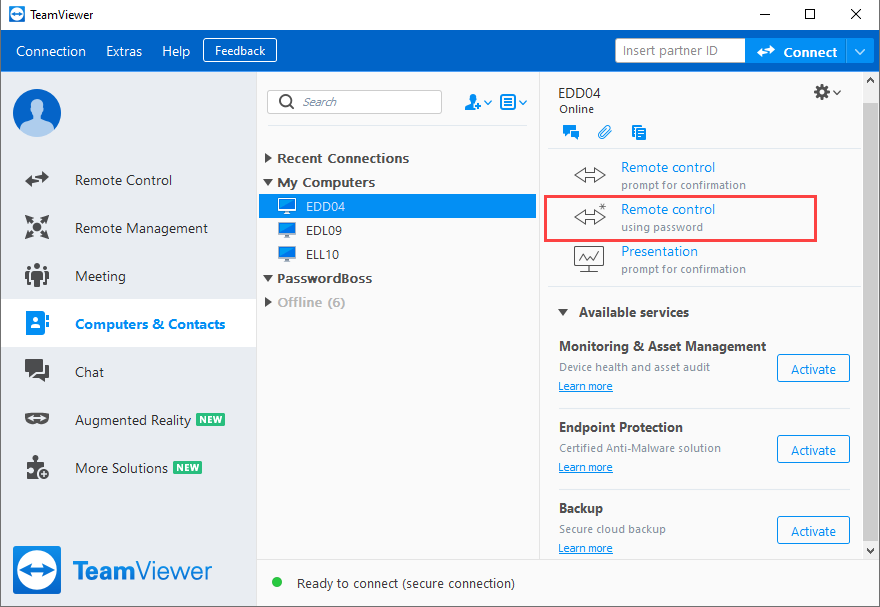
Task: Open the EDD04 settings gear menu
Action: point(827,92)
